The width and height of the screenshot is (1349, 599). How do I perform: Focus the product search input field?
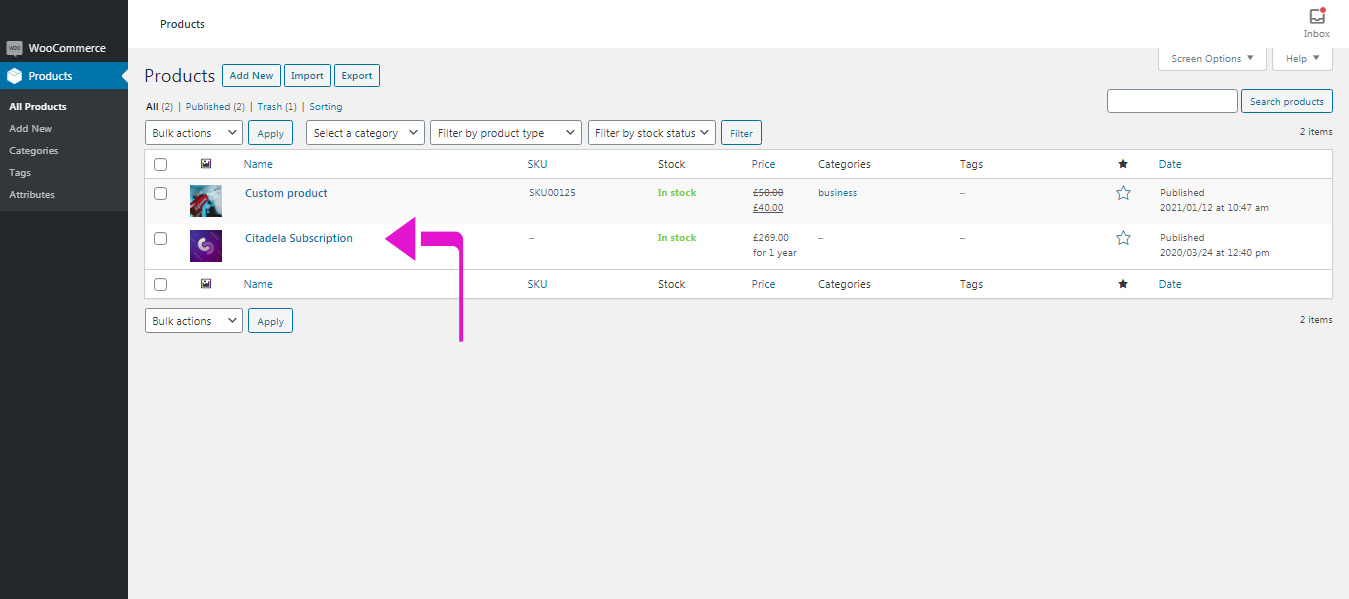1172,101
